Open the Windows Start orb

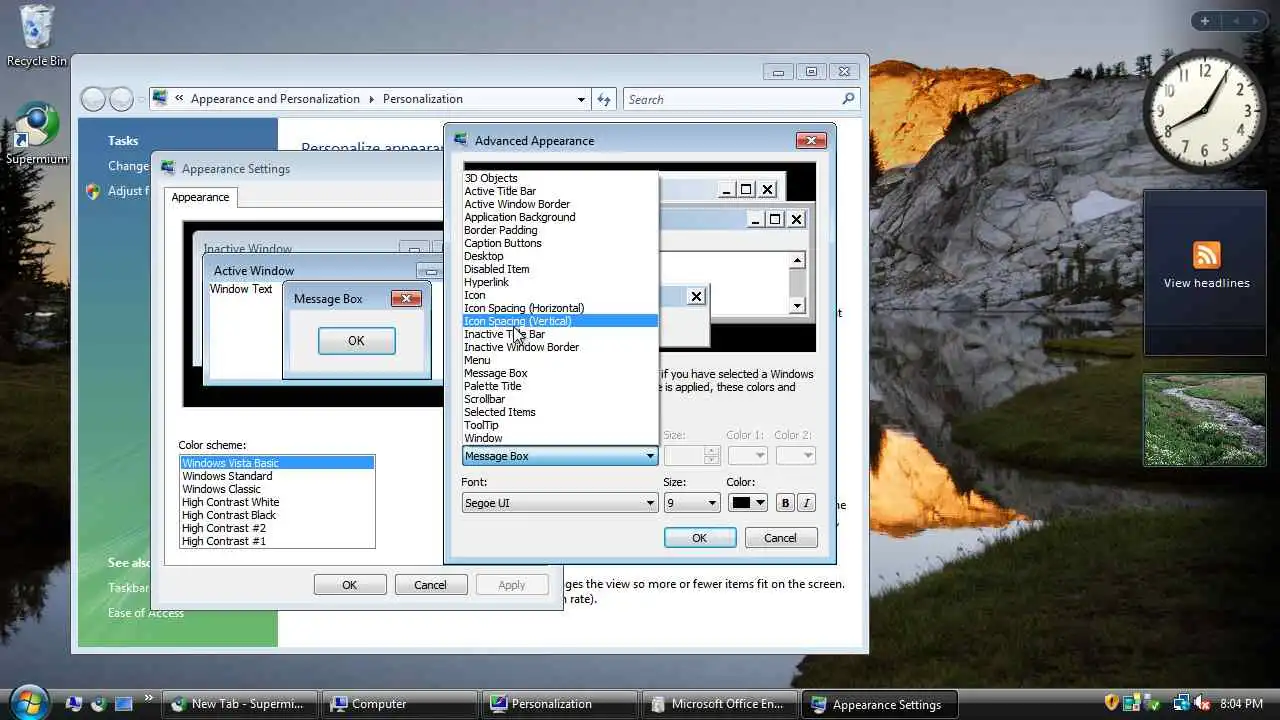27,701
